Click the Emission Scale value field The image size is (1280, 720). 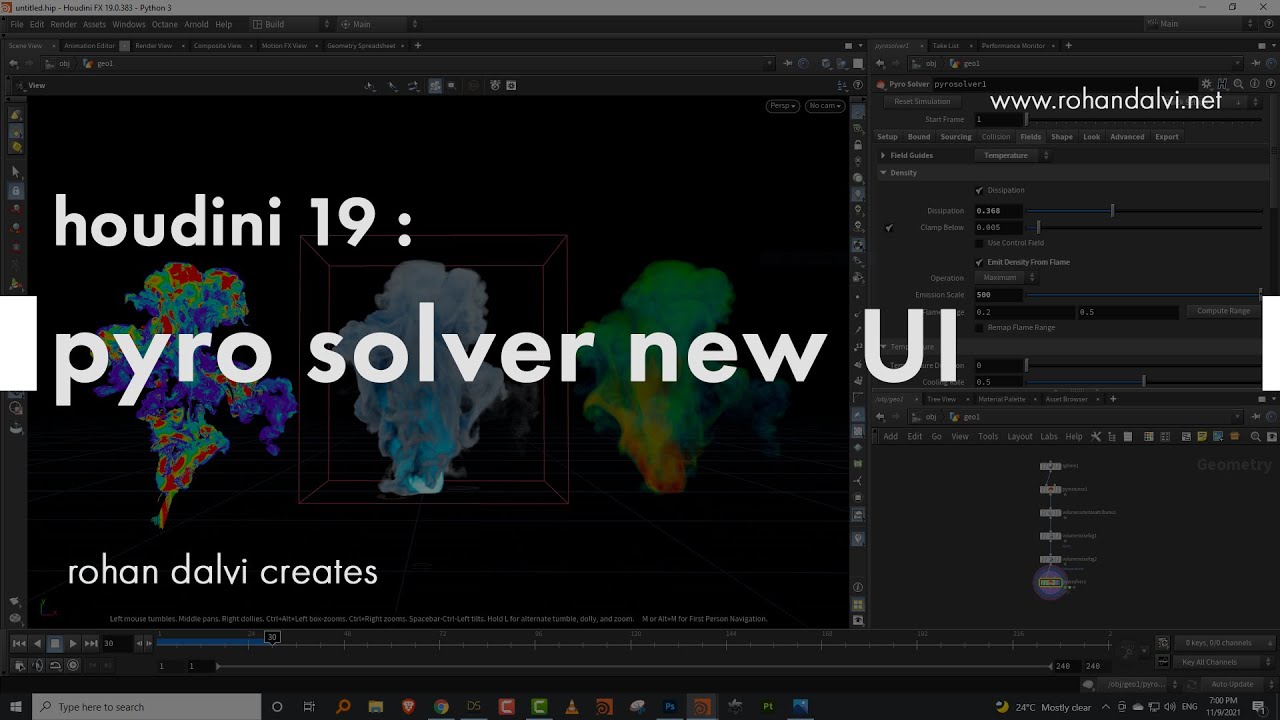point(999,295)
